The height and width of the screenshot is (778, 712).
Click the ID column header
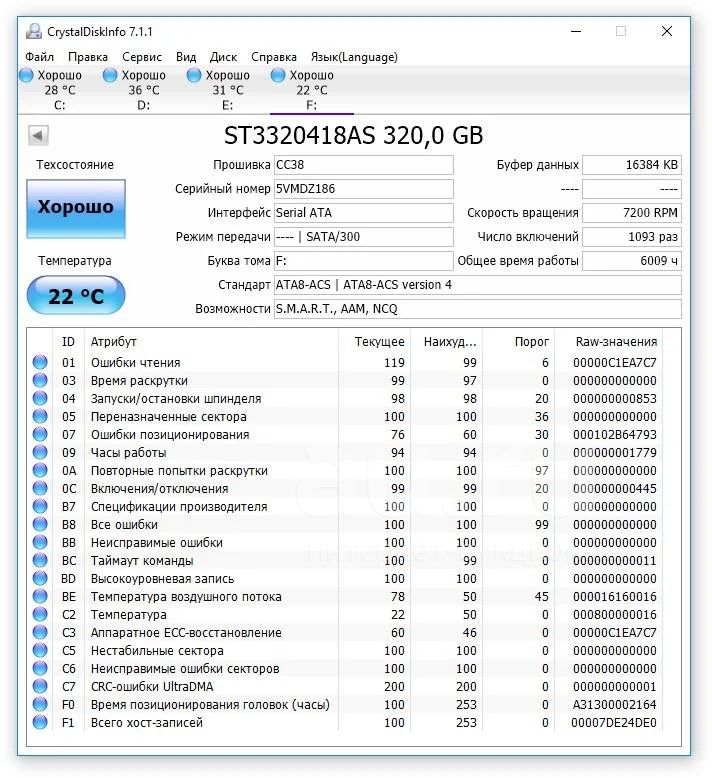click(68, 342)
